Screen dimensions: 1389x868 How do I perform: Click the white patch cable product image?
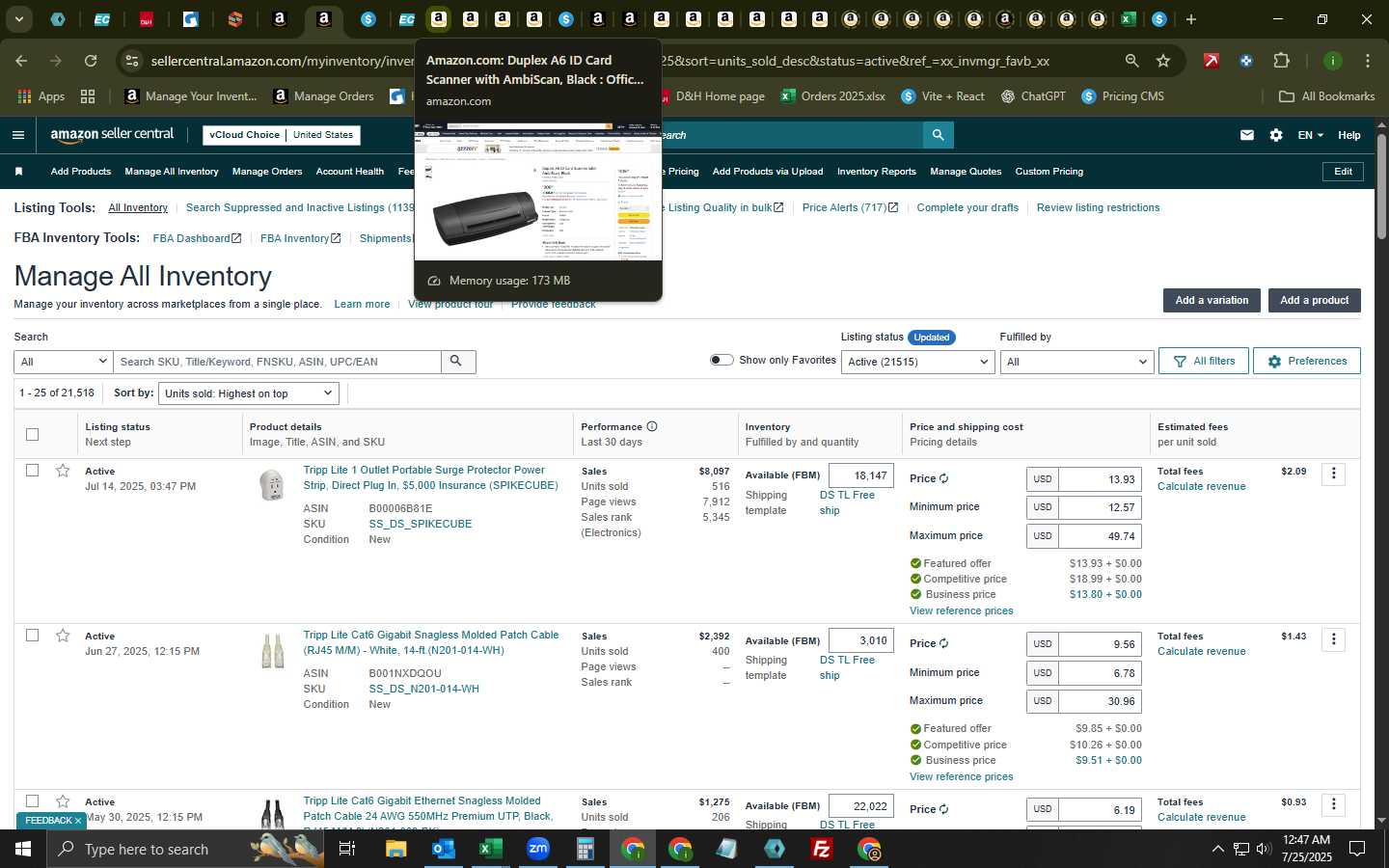tap(272, 651)
